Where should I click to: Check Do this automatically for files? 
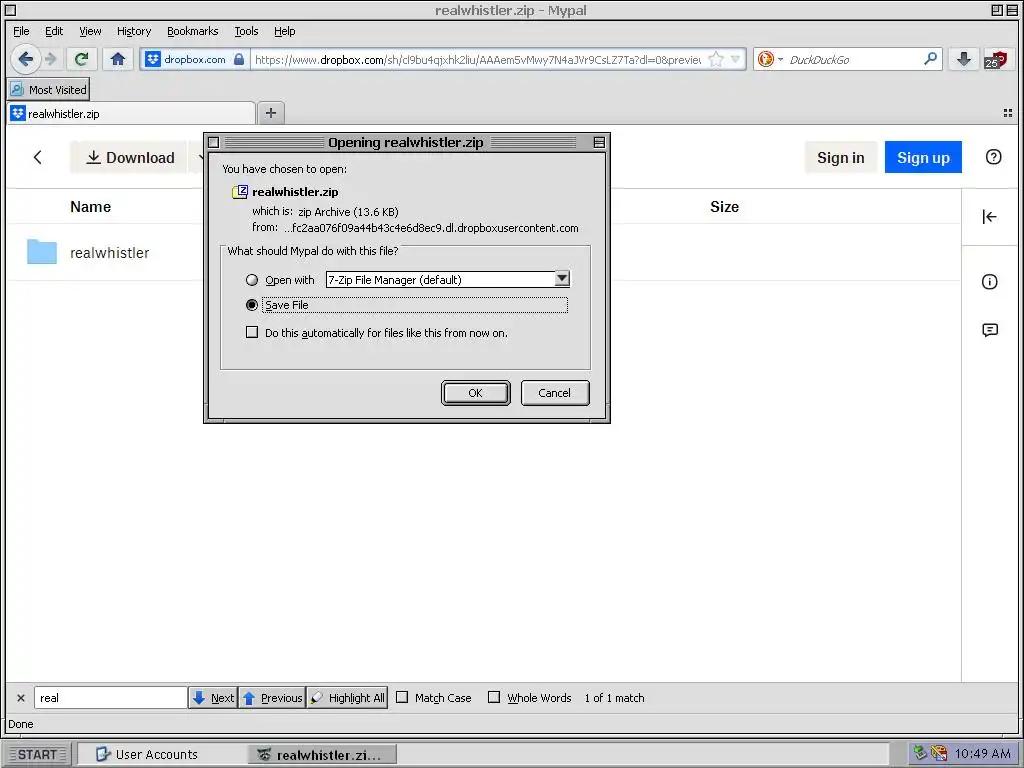coord(251,332)
